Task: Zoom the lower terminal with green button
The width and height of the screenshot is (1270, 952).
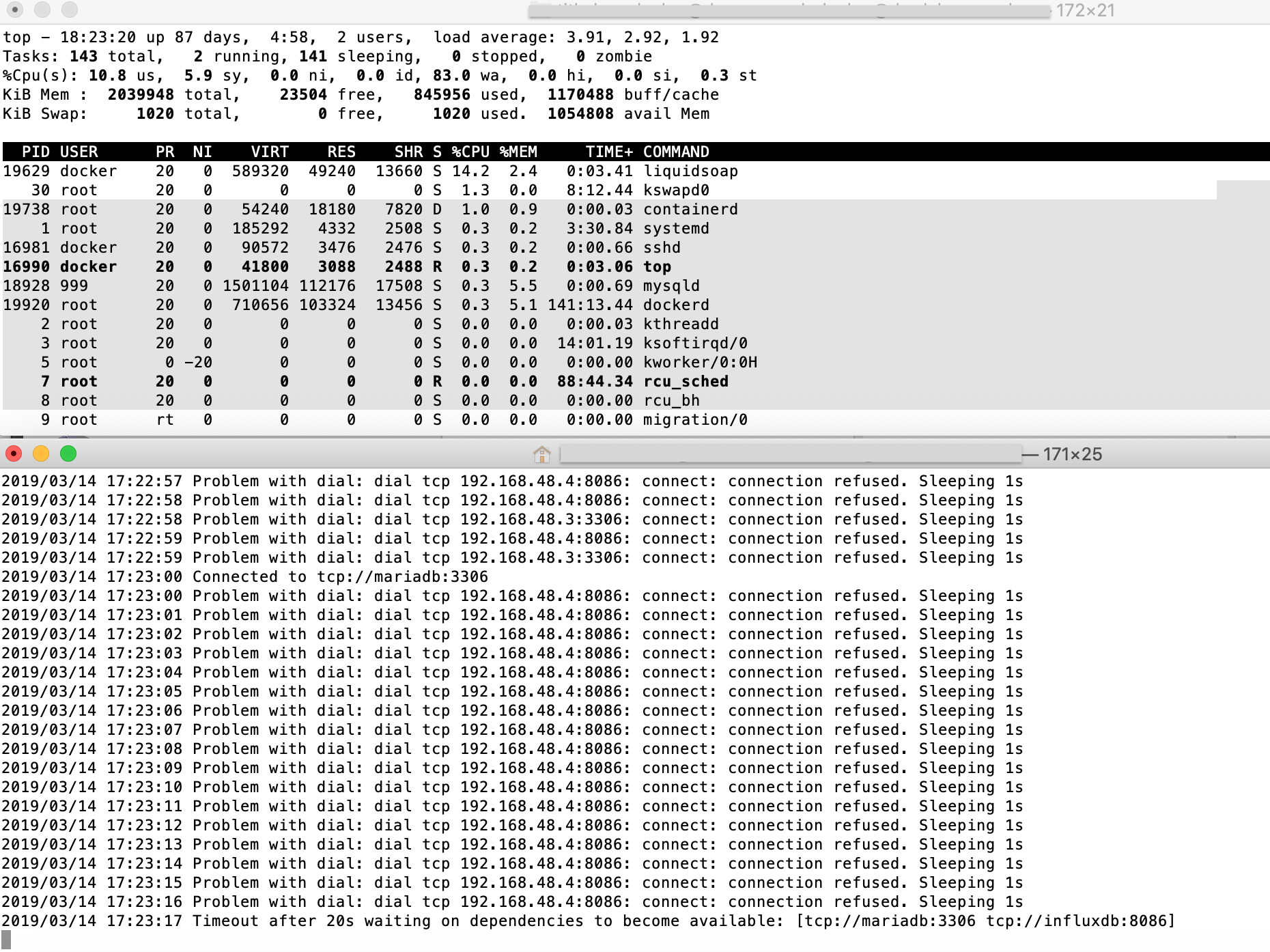Action: (68, 453)
